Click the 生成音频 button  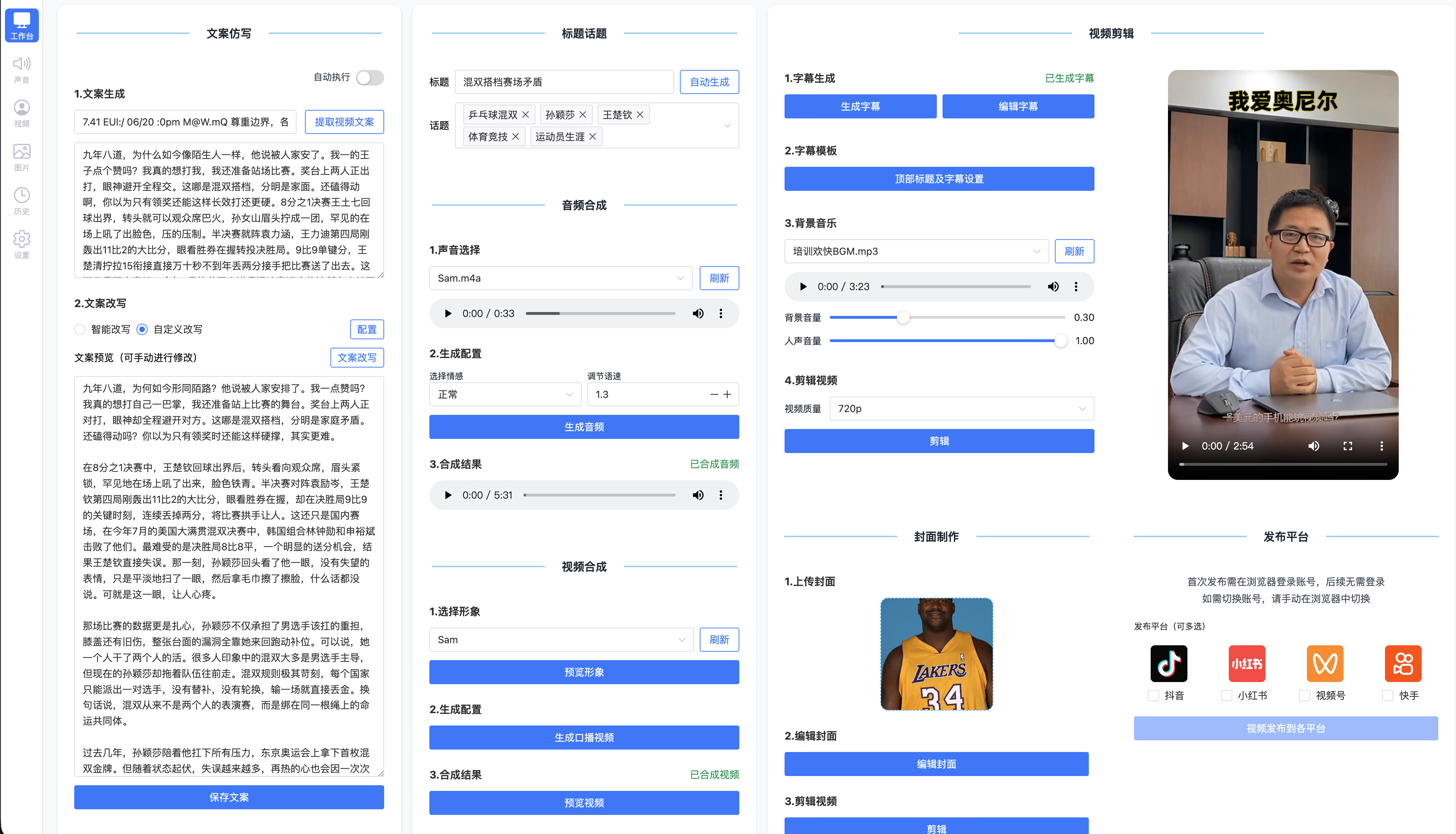(x=584, y=427)
